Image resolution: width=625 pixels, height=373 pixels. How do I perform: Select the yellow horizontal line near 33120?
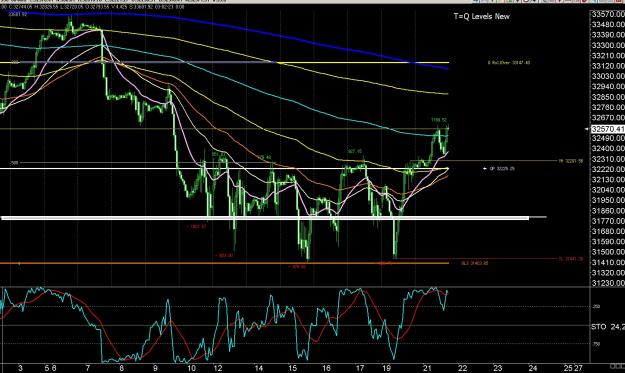coord(224,63)
